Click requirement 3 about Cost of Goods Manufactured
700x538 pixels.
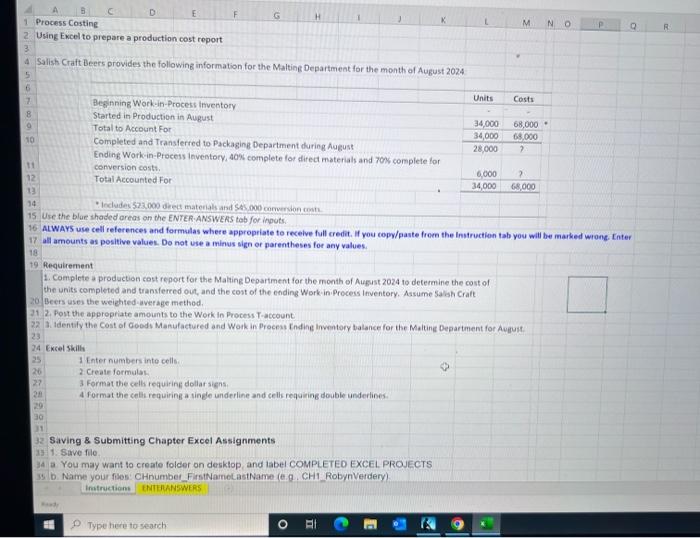(284, 327)
